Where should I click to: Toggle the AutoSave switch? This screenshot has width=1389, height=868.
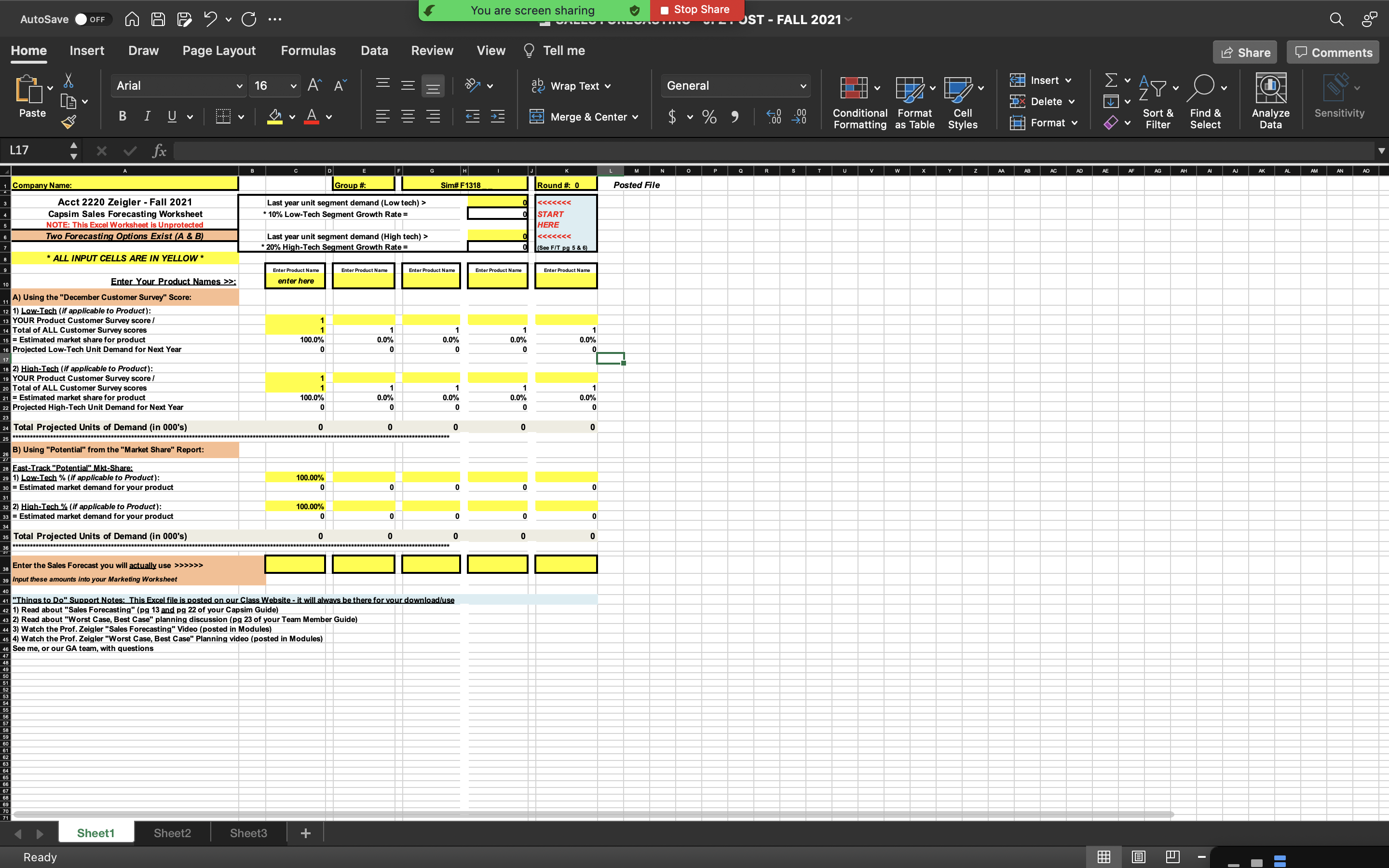tap(91, 19)
